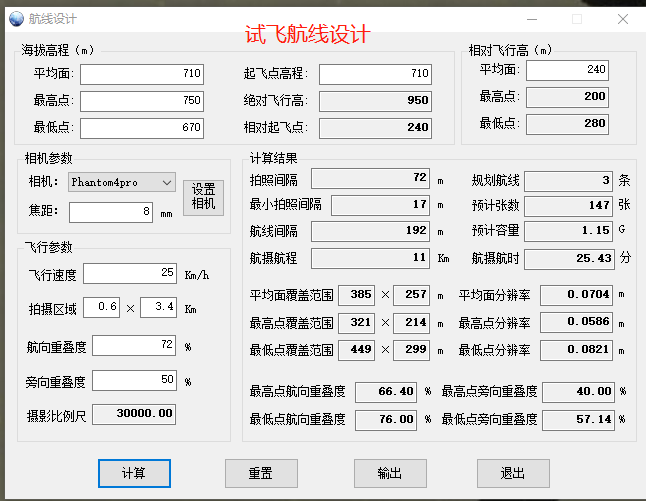Image resolution: width=646 pixels, height=501 pixels.
Task: Click the relative 最低点 field showing 280
Action: click(x=567, y=124)
